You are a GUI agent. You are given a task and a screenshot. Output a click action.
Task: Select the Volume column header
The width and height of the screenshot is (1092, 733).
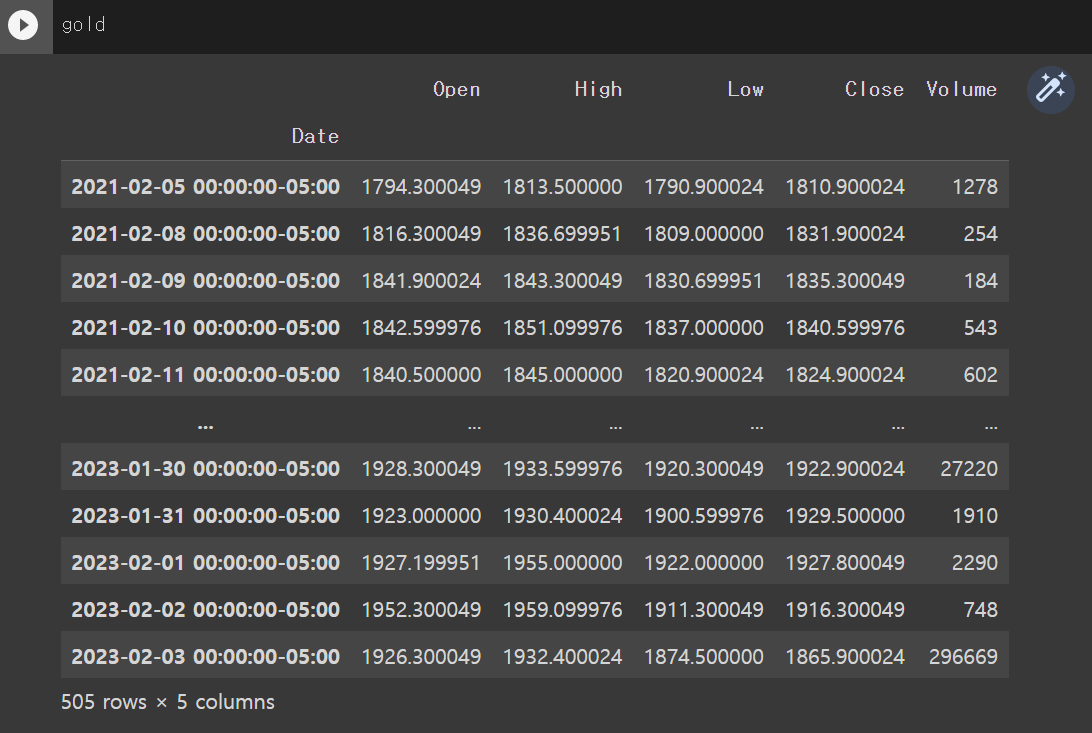[961, 89]
